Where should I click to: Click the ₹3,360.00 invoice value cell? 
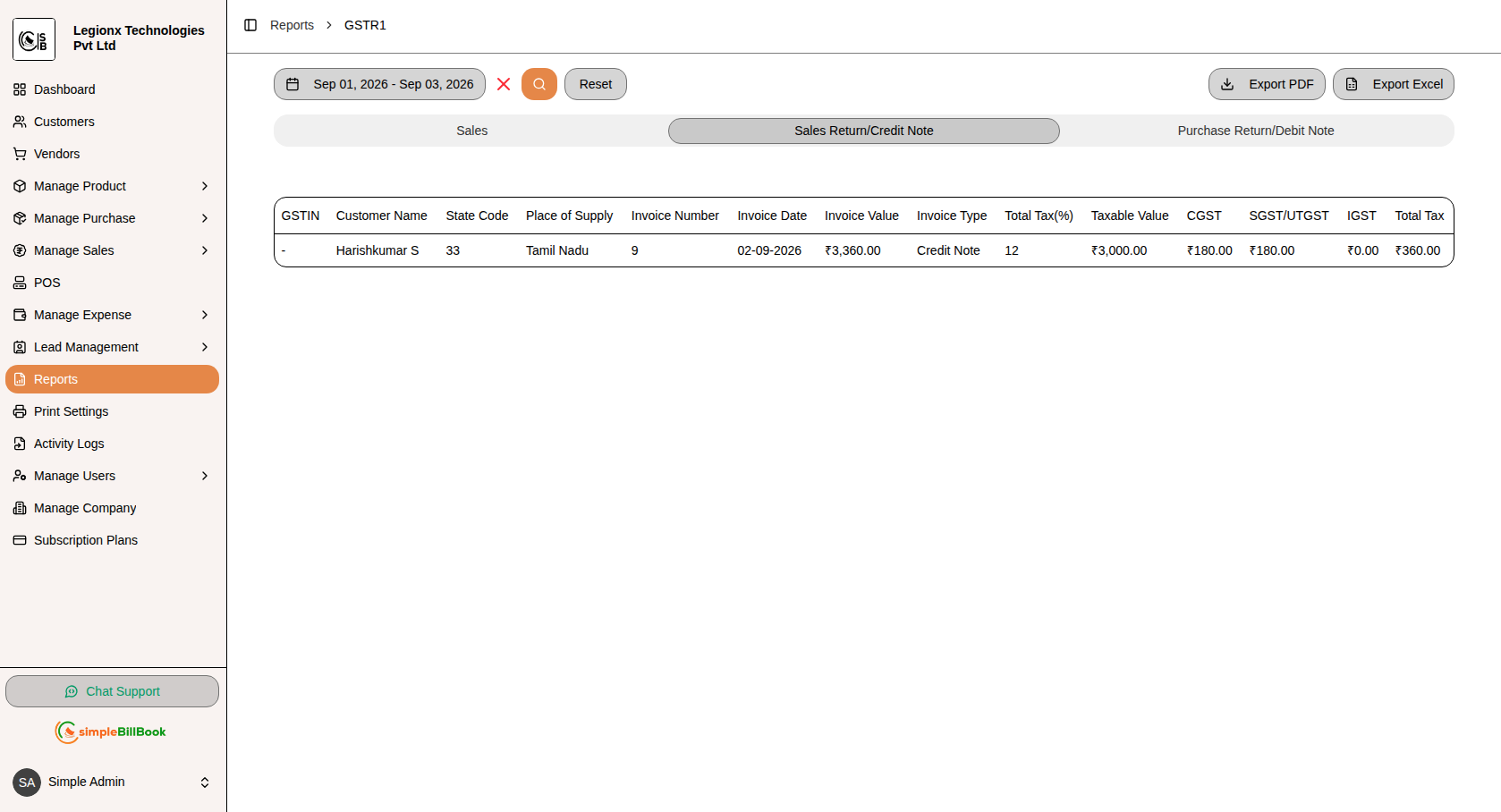tap(852, 250)
